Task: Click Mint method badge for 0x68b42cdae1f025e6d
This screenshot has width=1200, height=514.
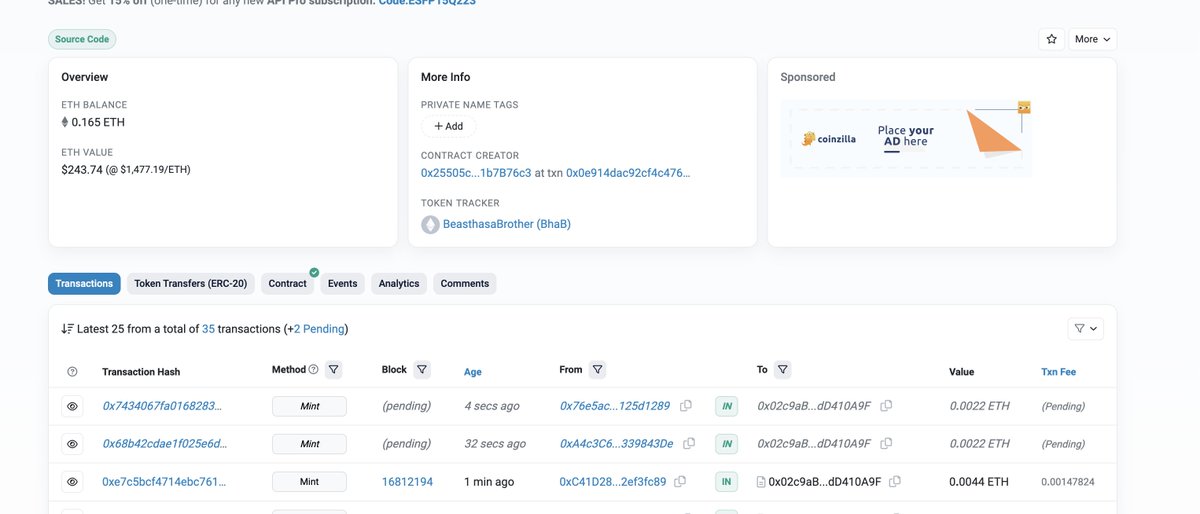Action: [x=309, y=444]
